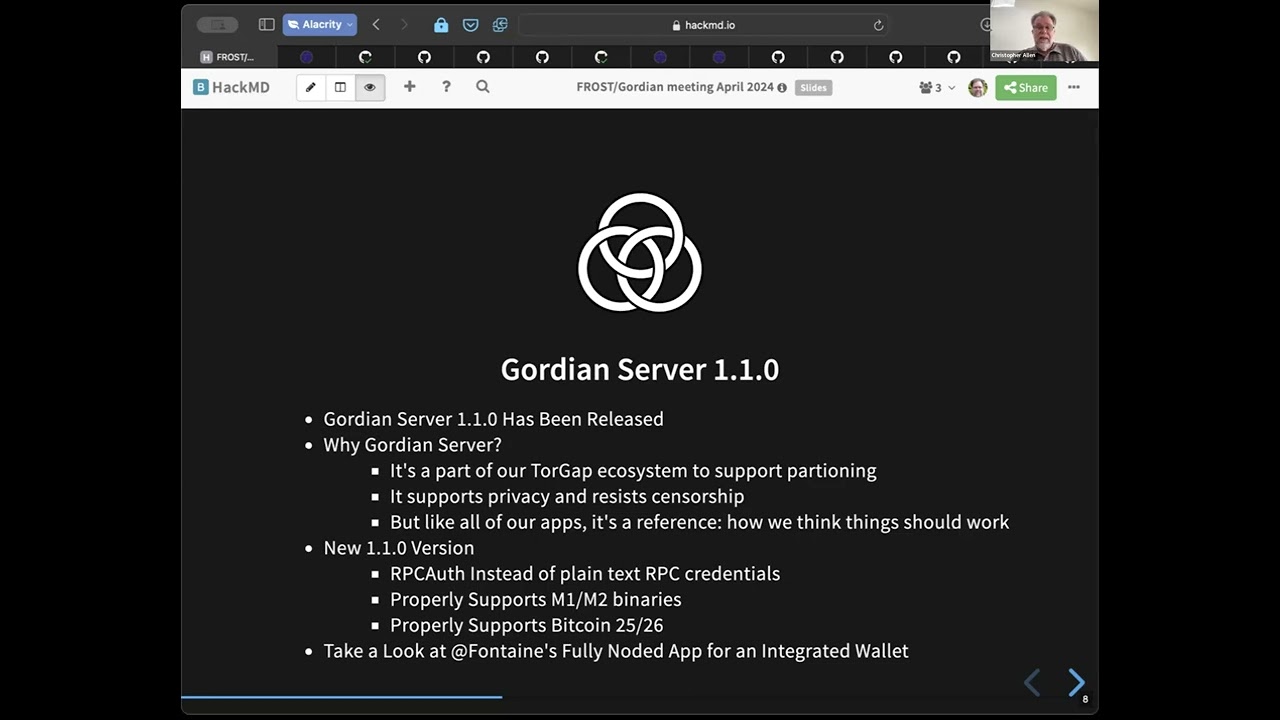Click the green Share button
This screenshot has height=720, width=1280.
[1026, 88]
